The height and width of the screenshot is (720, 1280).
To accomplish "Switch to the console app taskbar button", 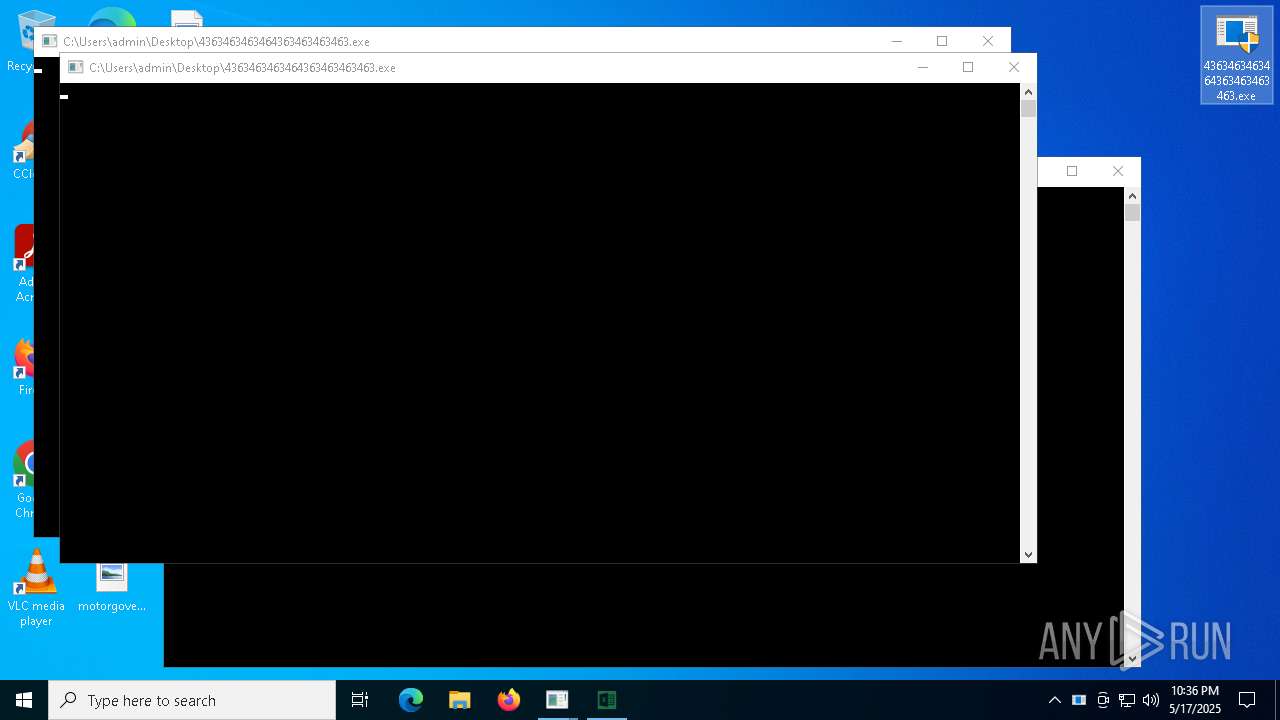I will (x=557, y=700).
